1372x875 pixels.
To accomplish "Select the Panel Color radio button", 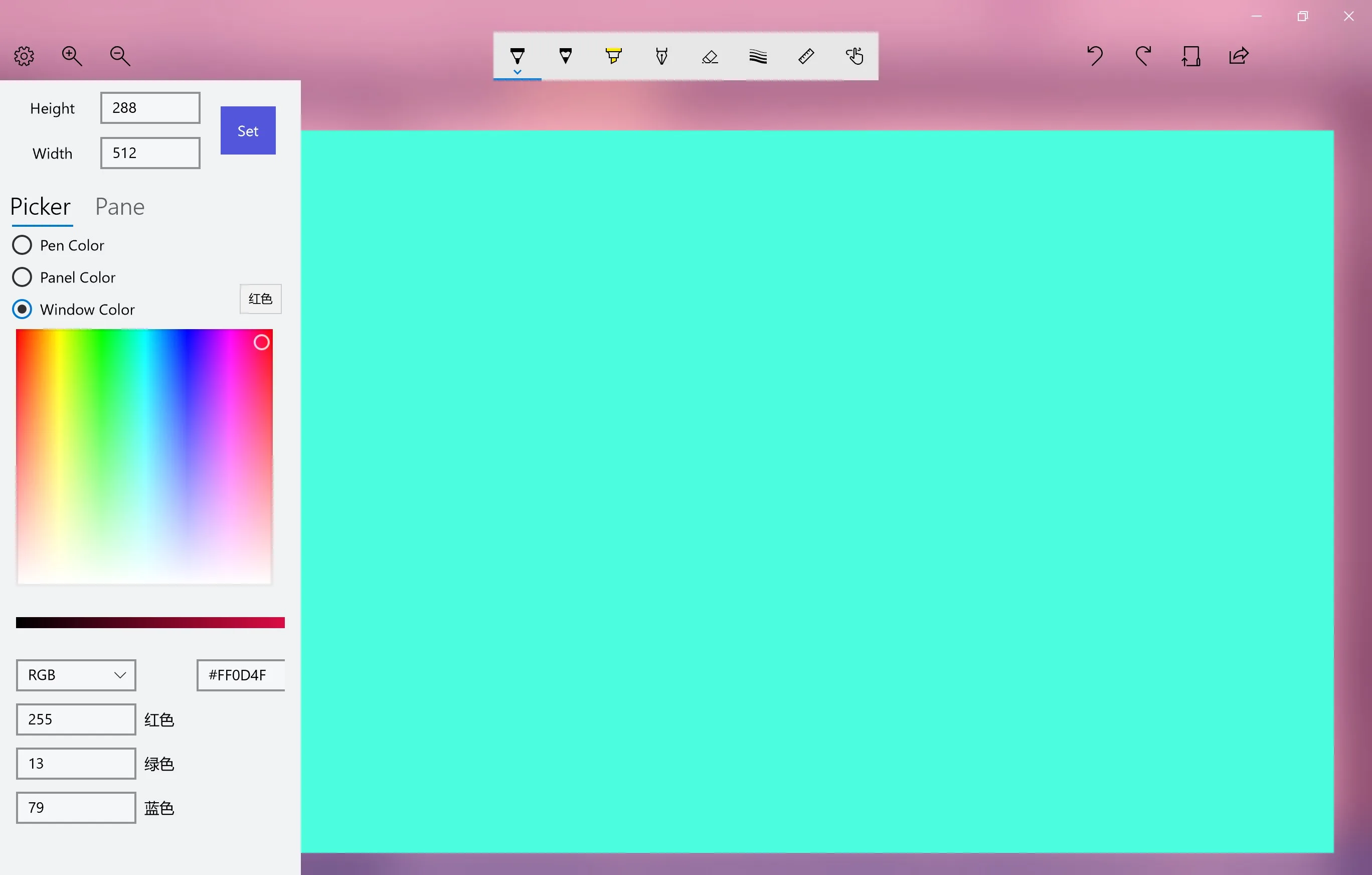I will point(22,277).
